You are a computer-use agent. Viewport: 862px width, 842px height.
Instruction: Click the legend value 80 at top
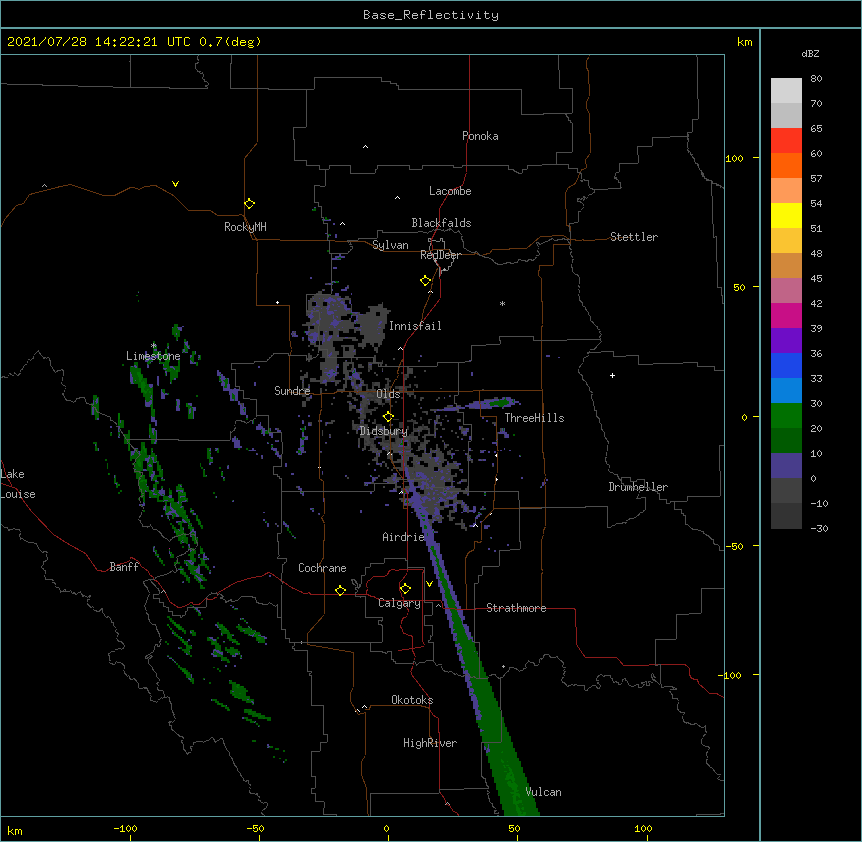click(x=816, y=79)
